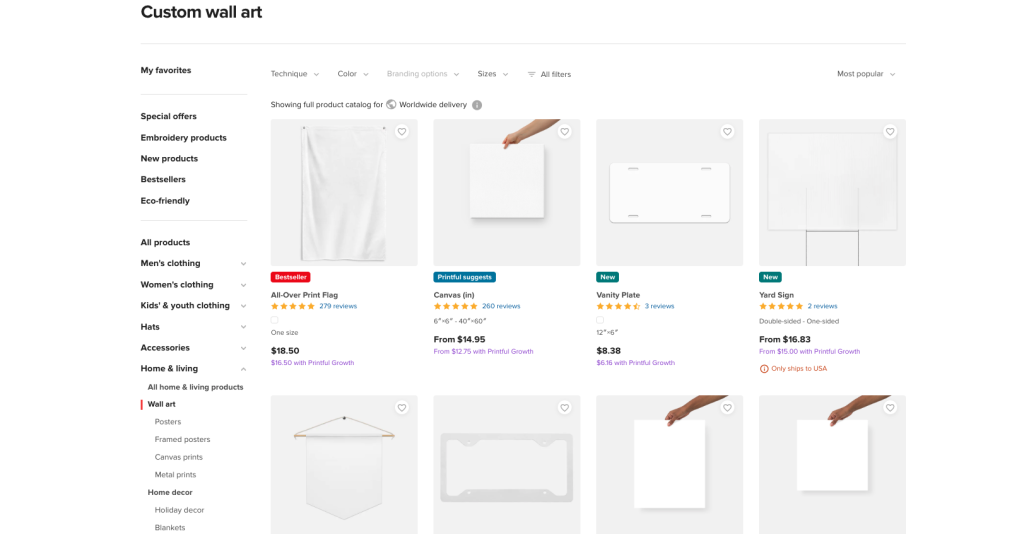Click heart icon on wall pennant product
Image resolution: width=1024 pixels, height=534 pixels.
pos(401,408)
